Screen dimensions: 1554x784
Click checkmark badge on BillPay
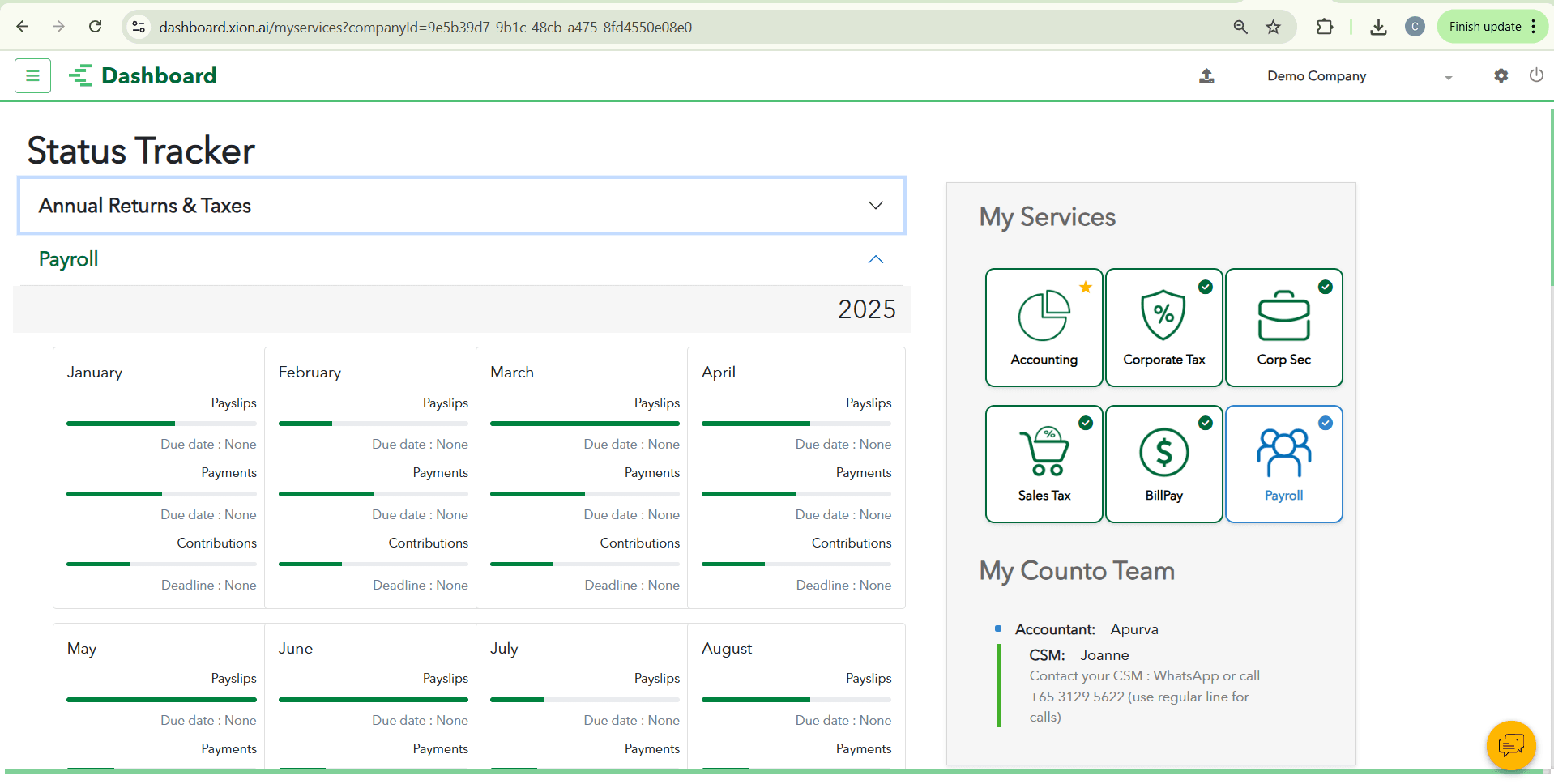pyautogui.click(x=1206, y=423)
